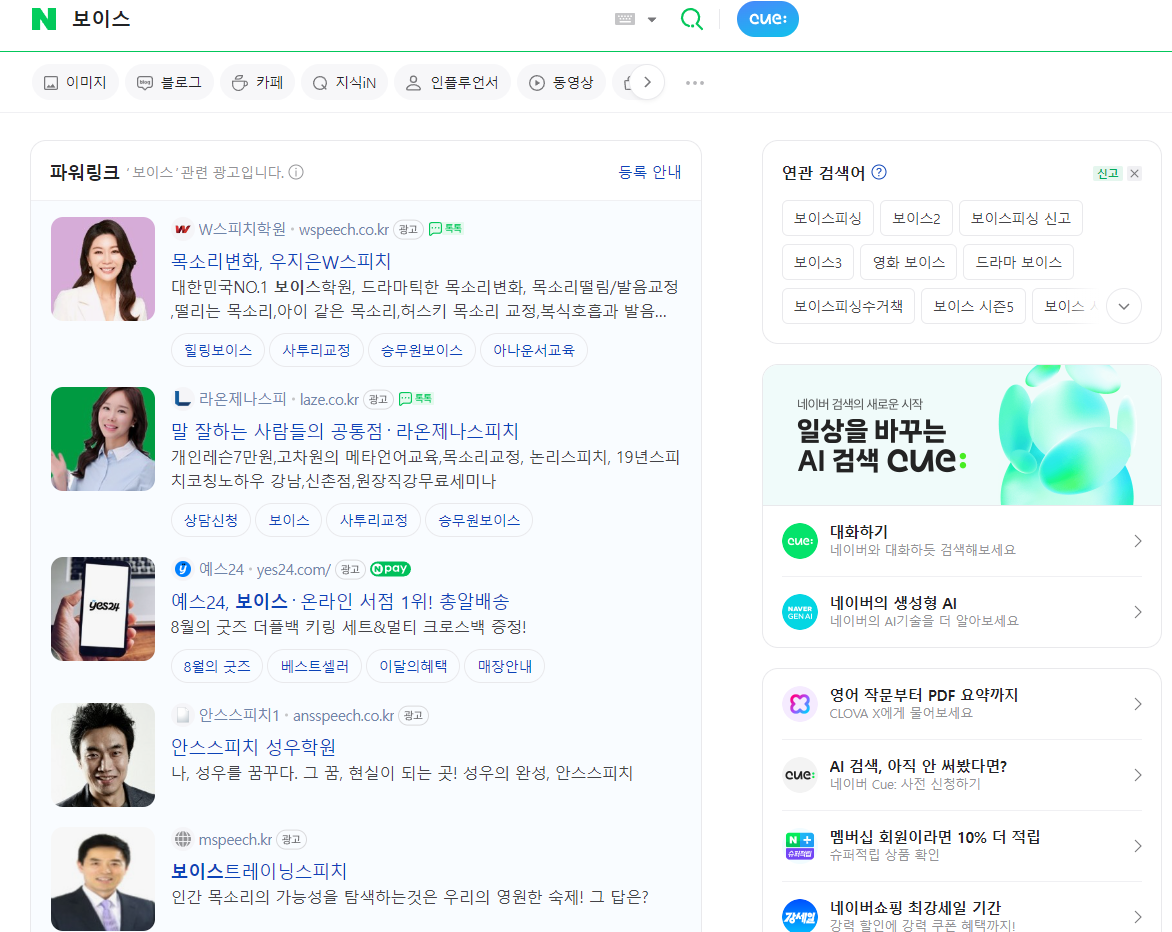The width and height of the screenshot is (1172, 932).
Task: Open the three-dot more options menu
Action: (x=695, y=82)
